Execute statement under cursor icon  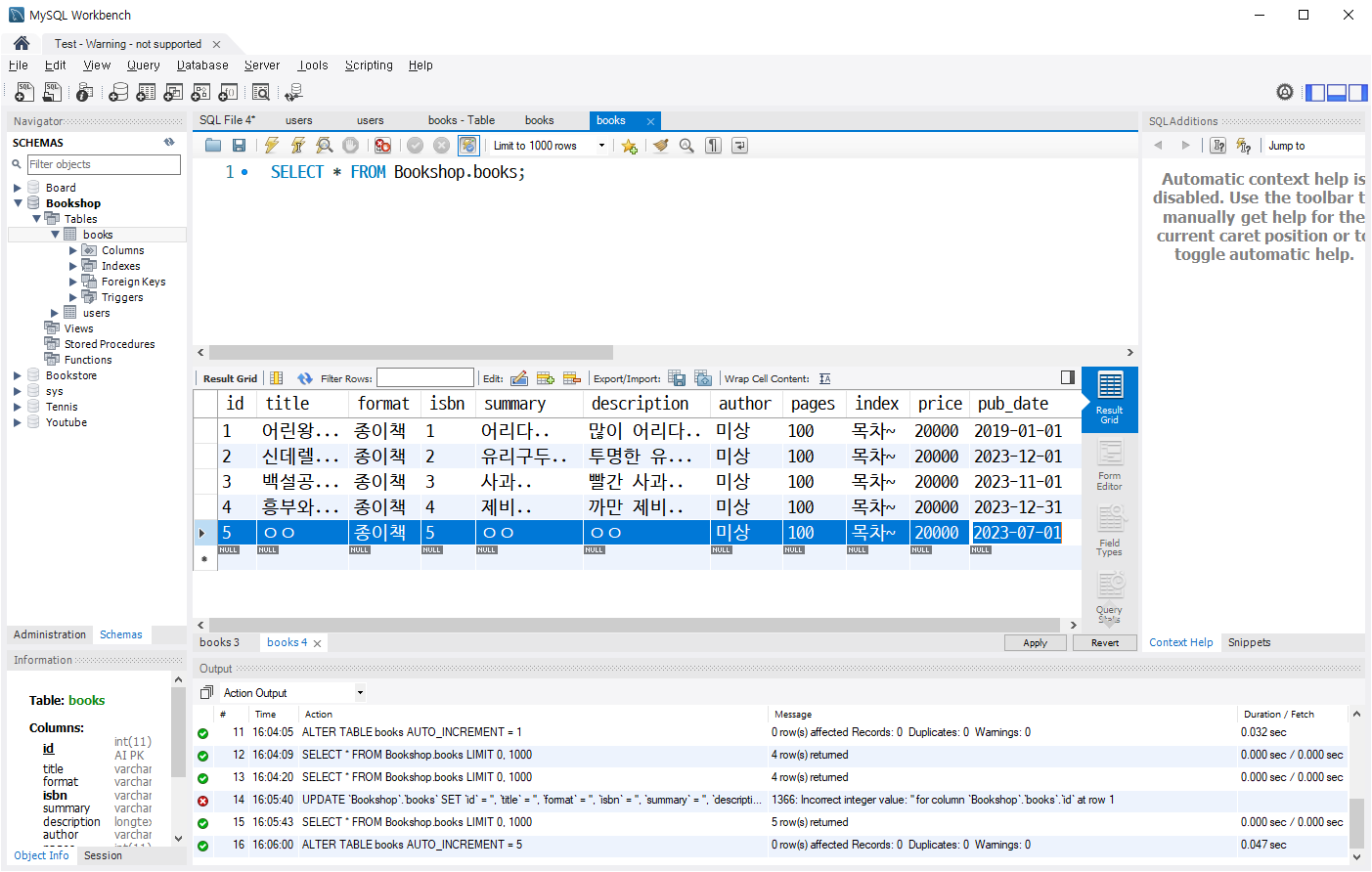coord(298,146)
